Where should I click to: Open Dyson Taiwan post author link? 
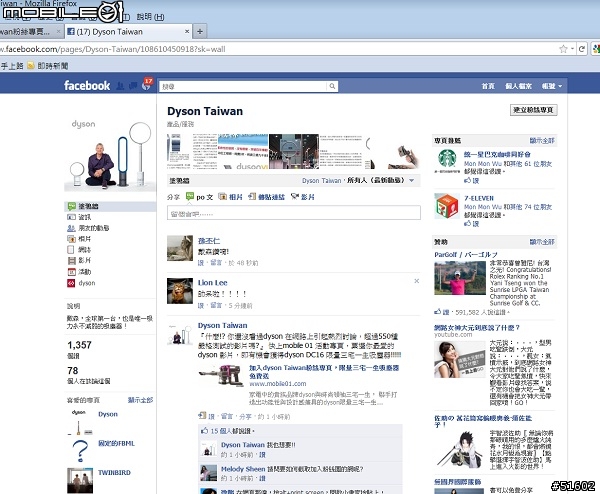[x=222, y=325]
